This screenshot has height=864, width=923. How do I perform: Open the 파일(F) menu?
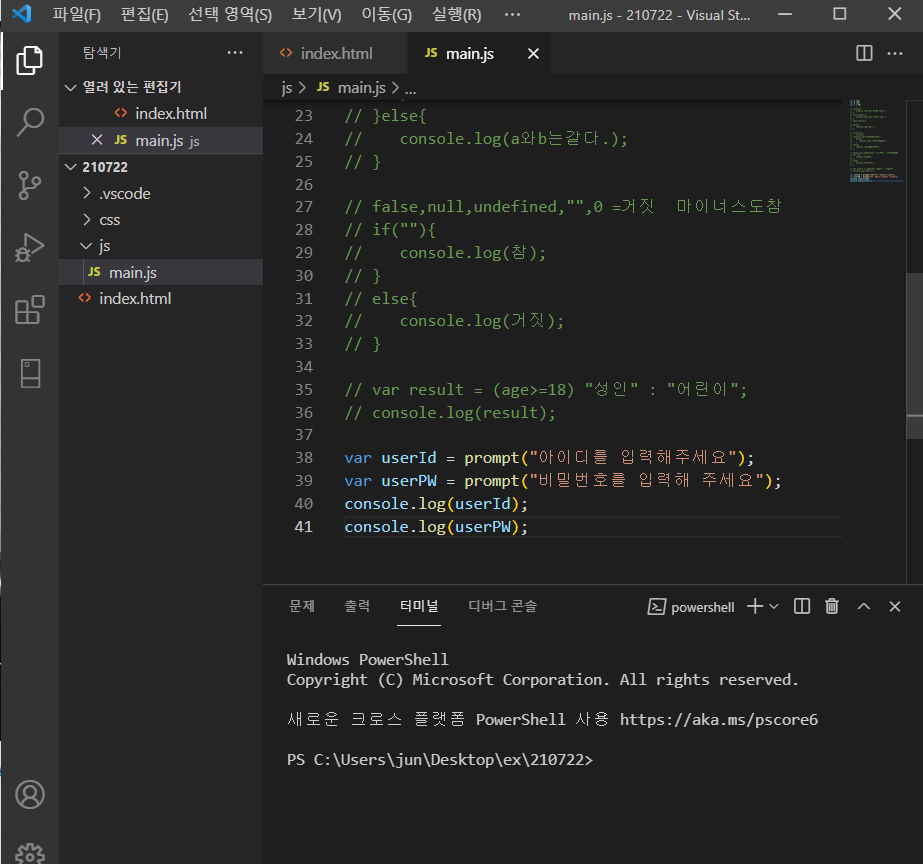[77, 15]
